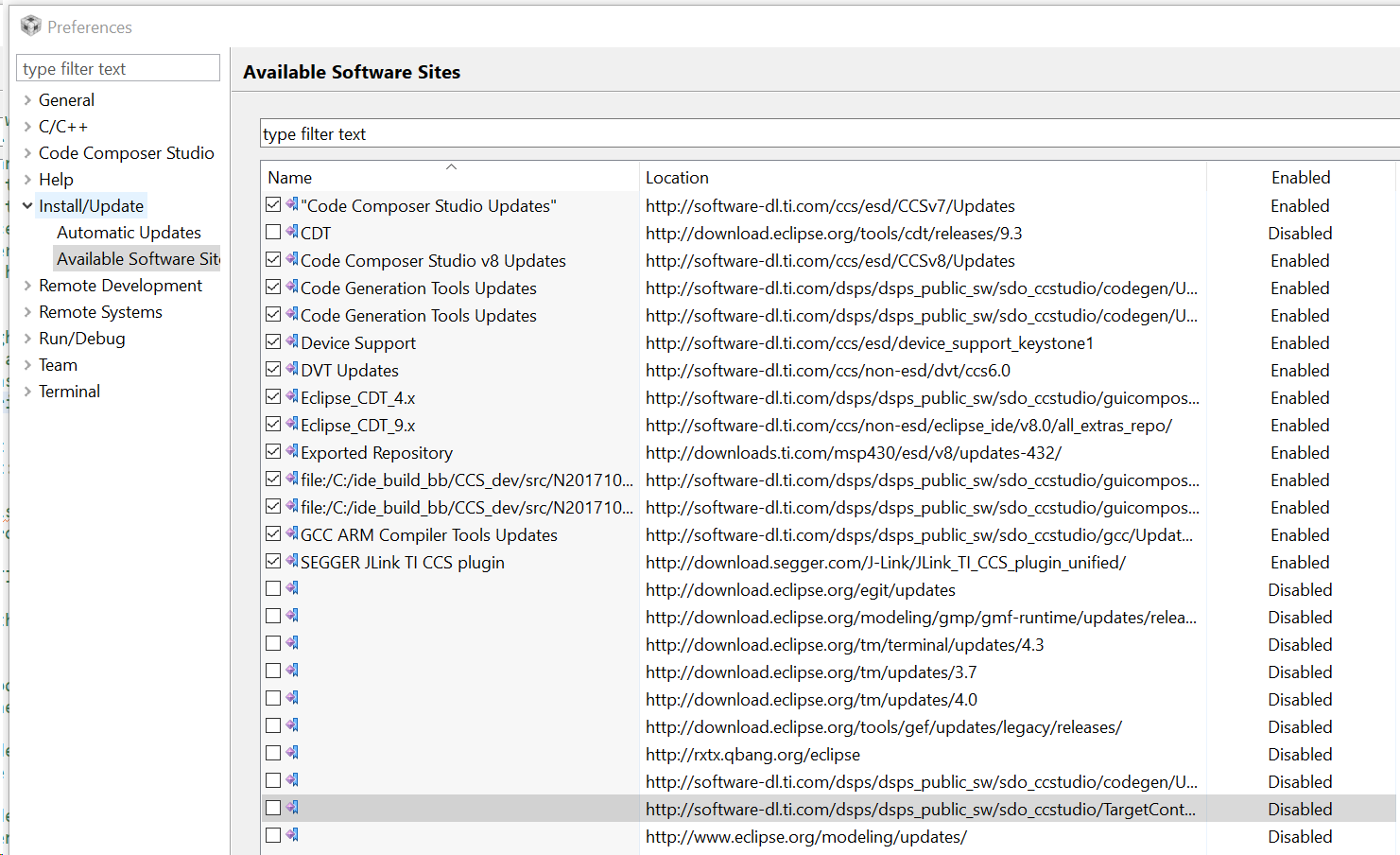The height and width of the screenshot is (855, 1400).
Task: Click the sites filter text field
Action: [822, 134]
